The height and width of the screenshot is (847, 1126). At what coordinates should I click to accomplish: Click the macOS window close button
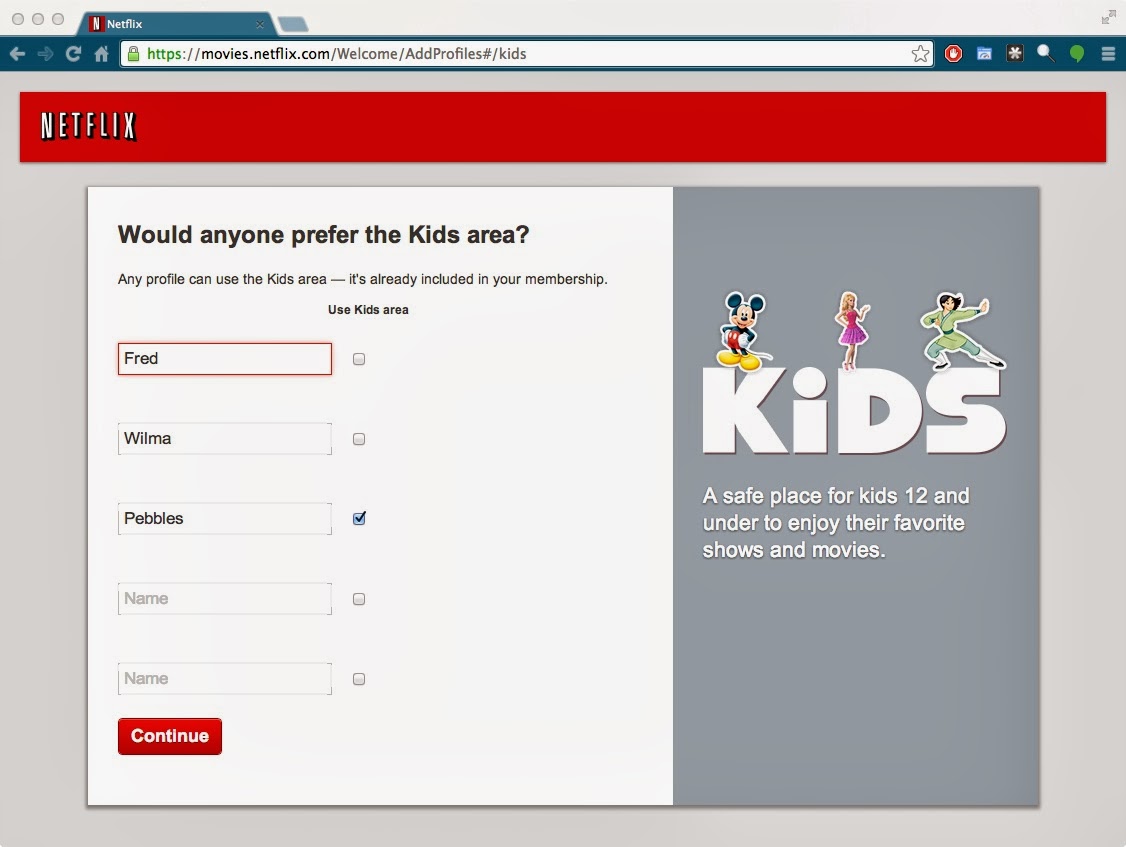pyautogui.click(x=18, y=19)
